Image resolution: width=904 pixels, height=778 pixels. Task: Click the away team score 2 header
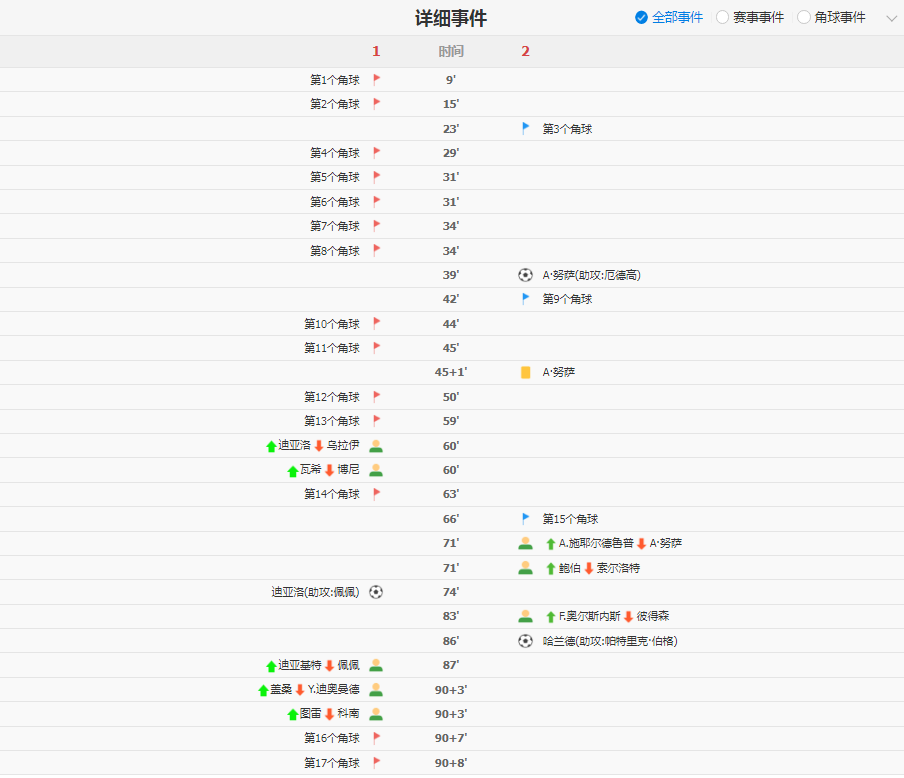(x=525, y=51)
